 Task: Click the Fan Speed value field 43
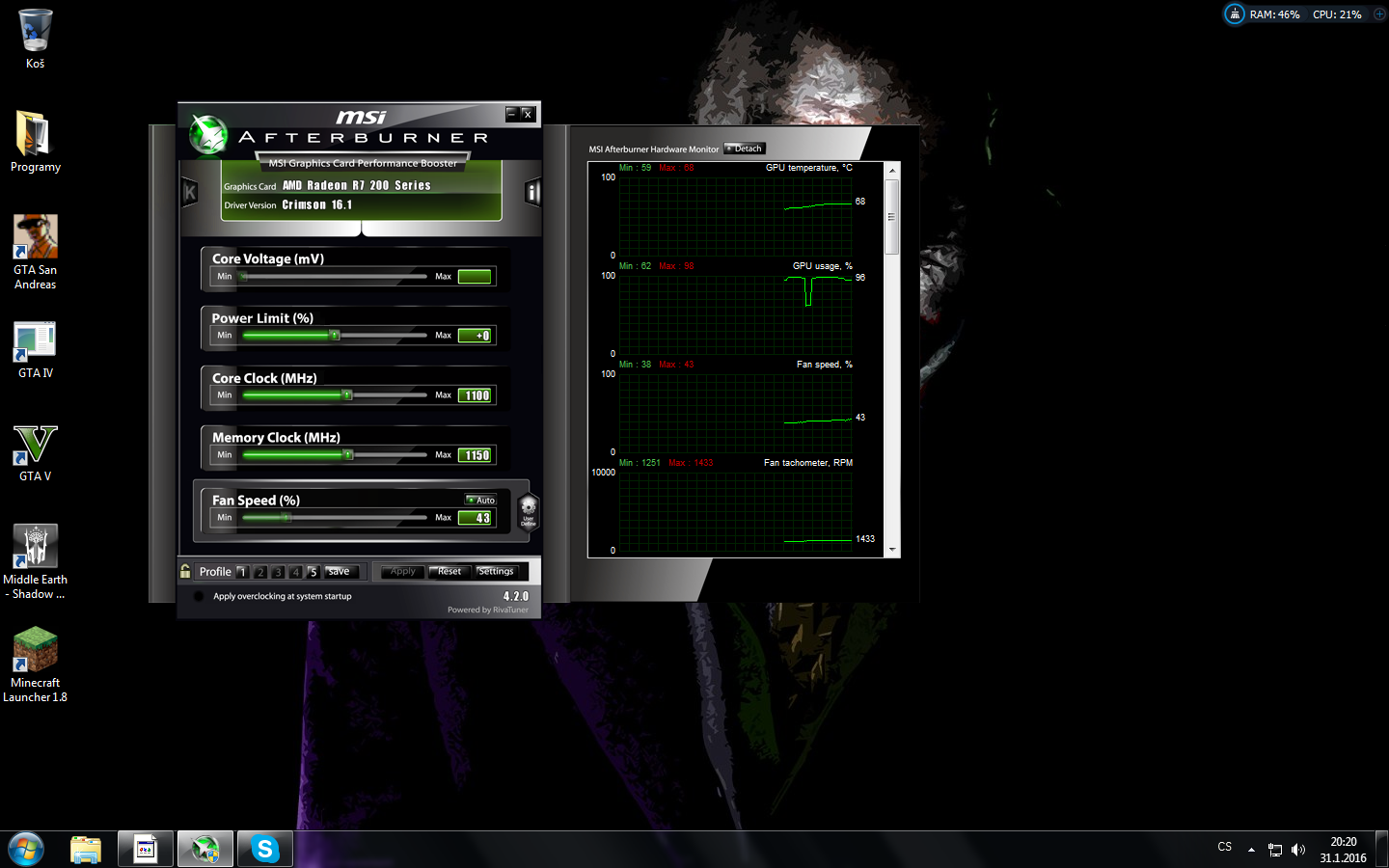pos(475,518)
